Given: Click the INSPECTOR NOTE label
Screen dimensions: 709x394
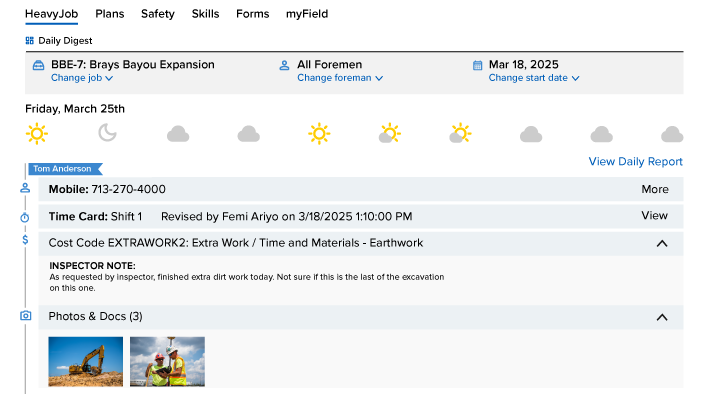Looking at the screenshot, I should point(92,266).
